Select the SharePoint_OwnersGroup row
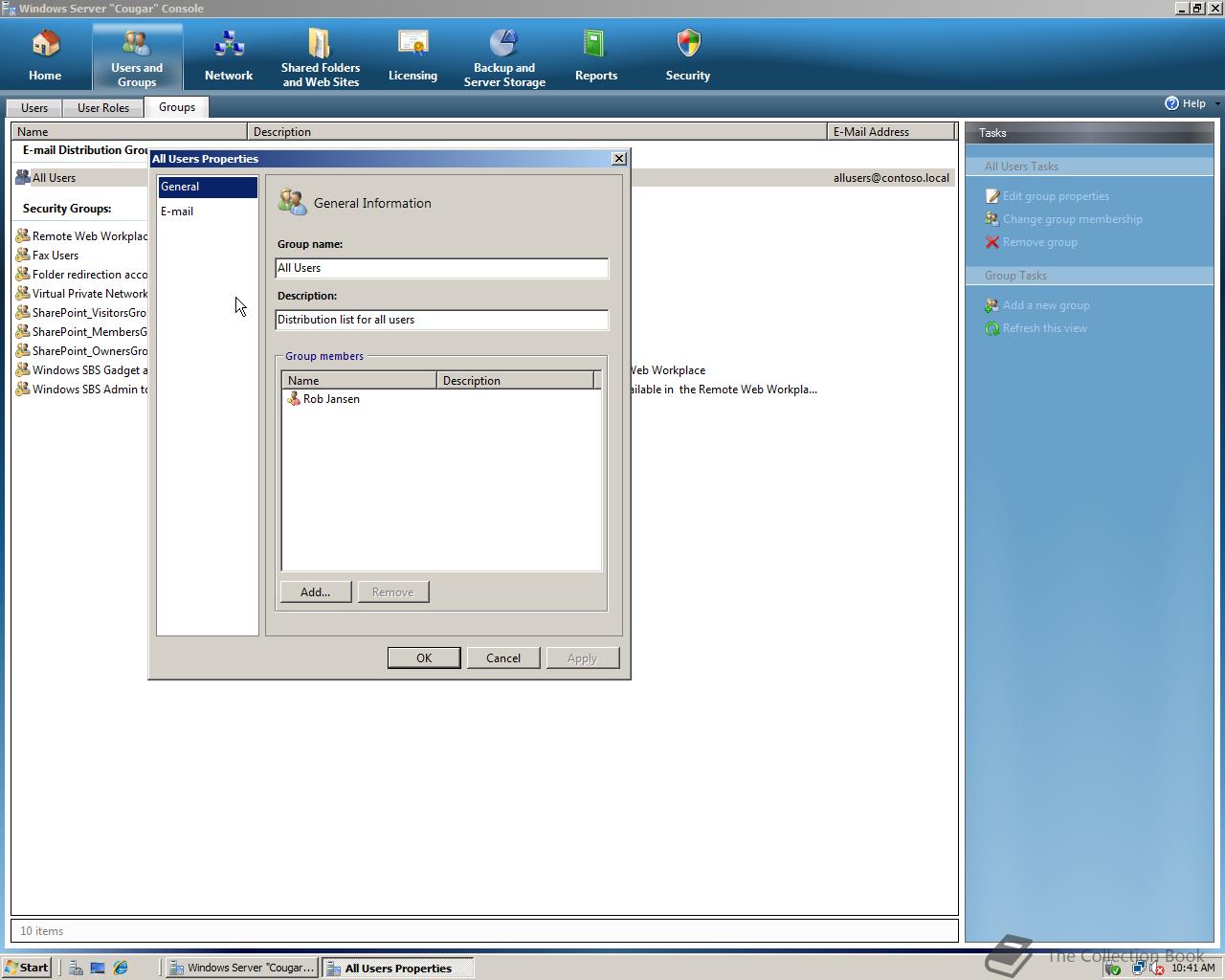1225x980 pixels. (x=81, y=351)
